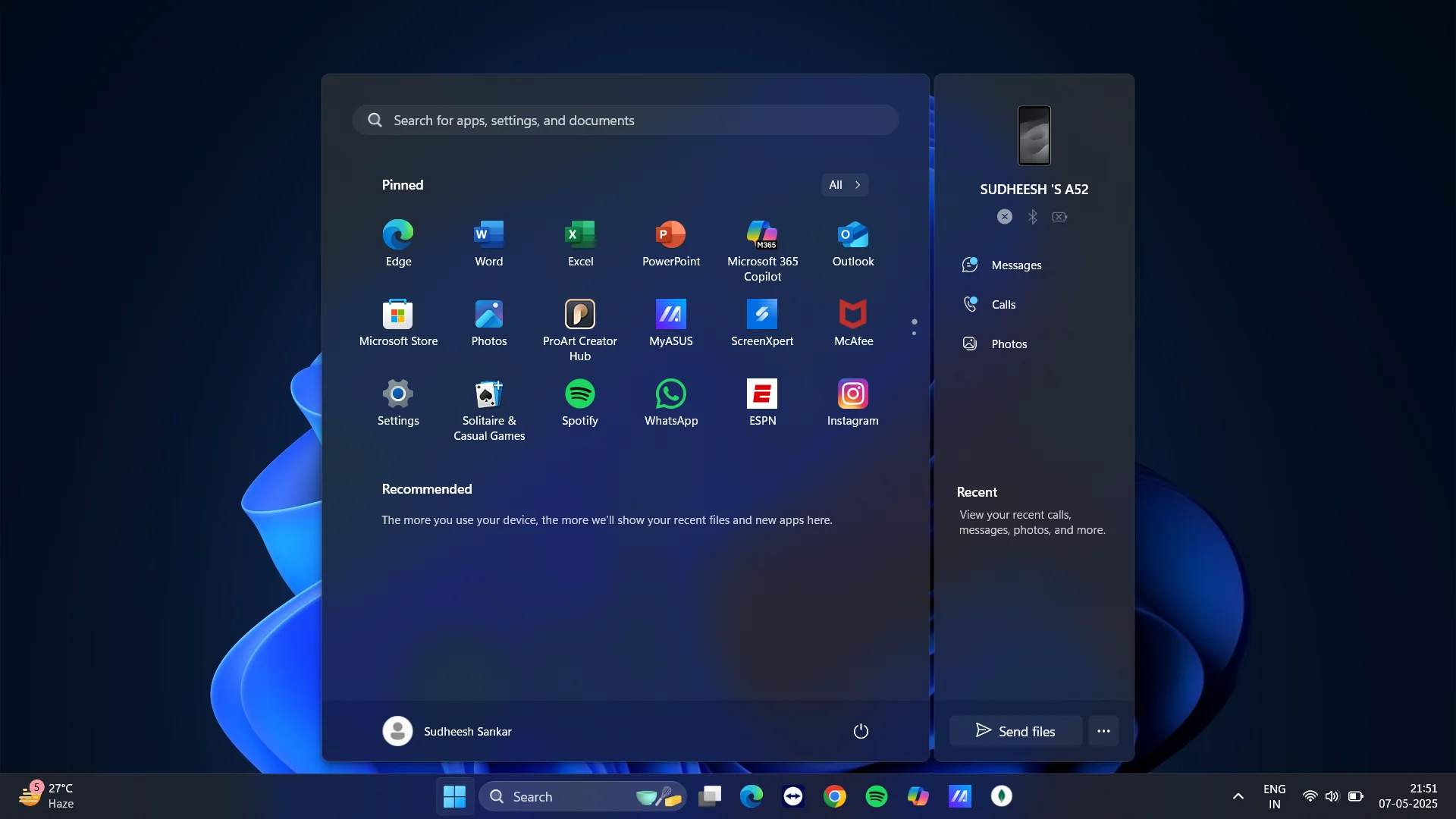Open Spotify from the pinned grid
Image resolution: width=1456 pixels, height=819 pixels.
[580, 403]
